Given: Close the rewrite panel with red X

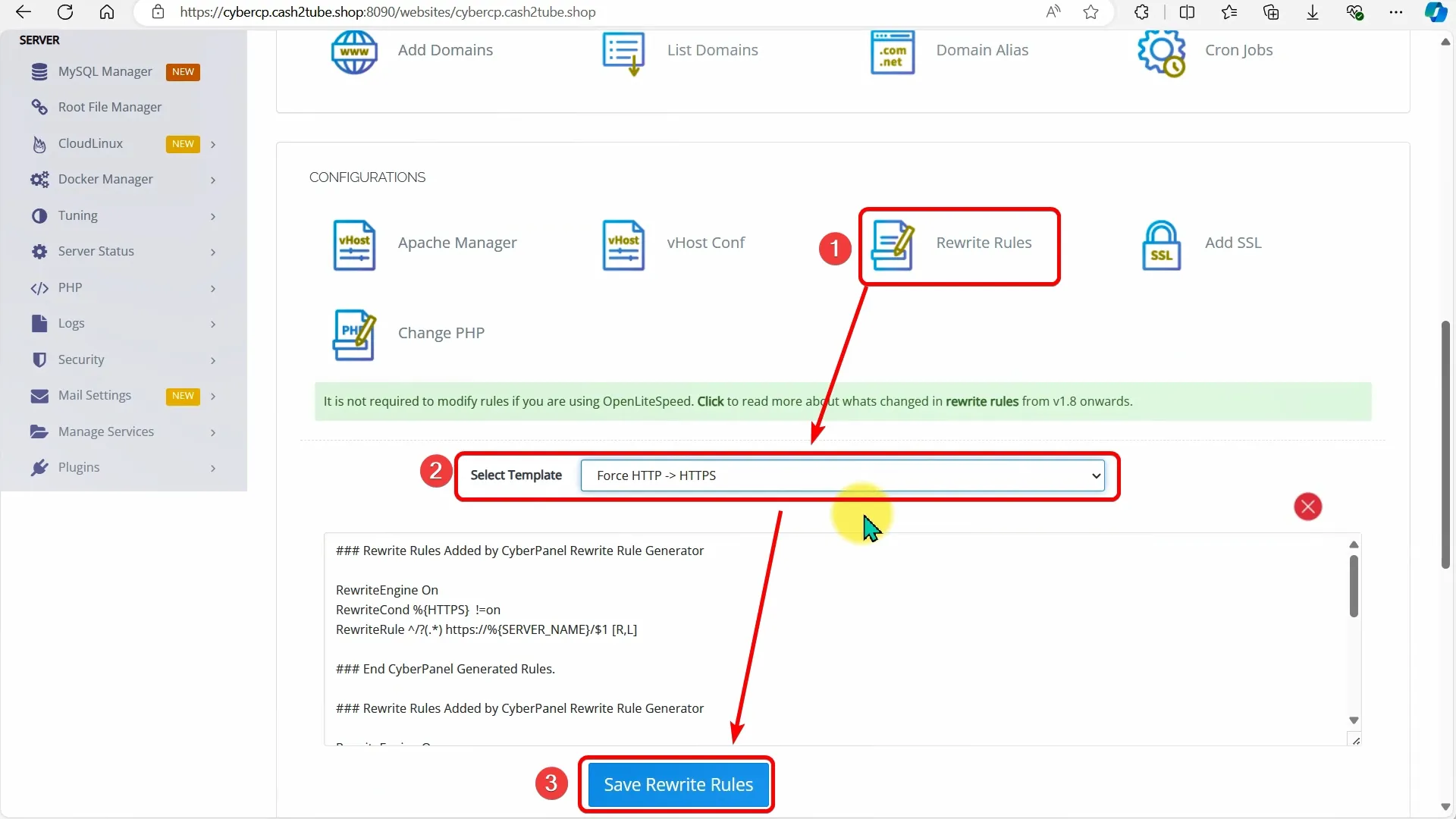Looking at the screenshot, I should point(1307,507).
